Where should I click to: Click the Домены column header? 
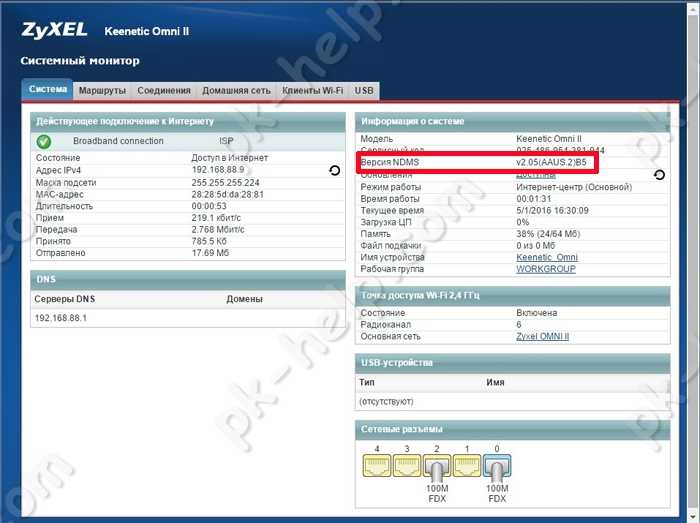tap(244, 299)
